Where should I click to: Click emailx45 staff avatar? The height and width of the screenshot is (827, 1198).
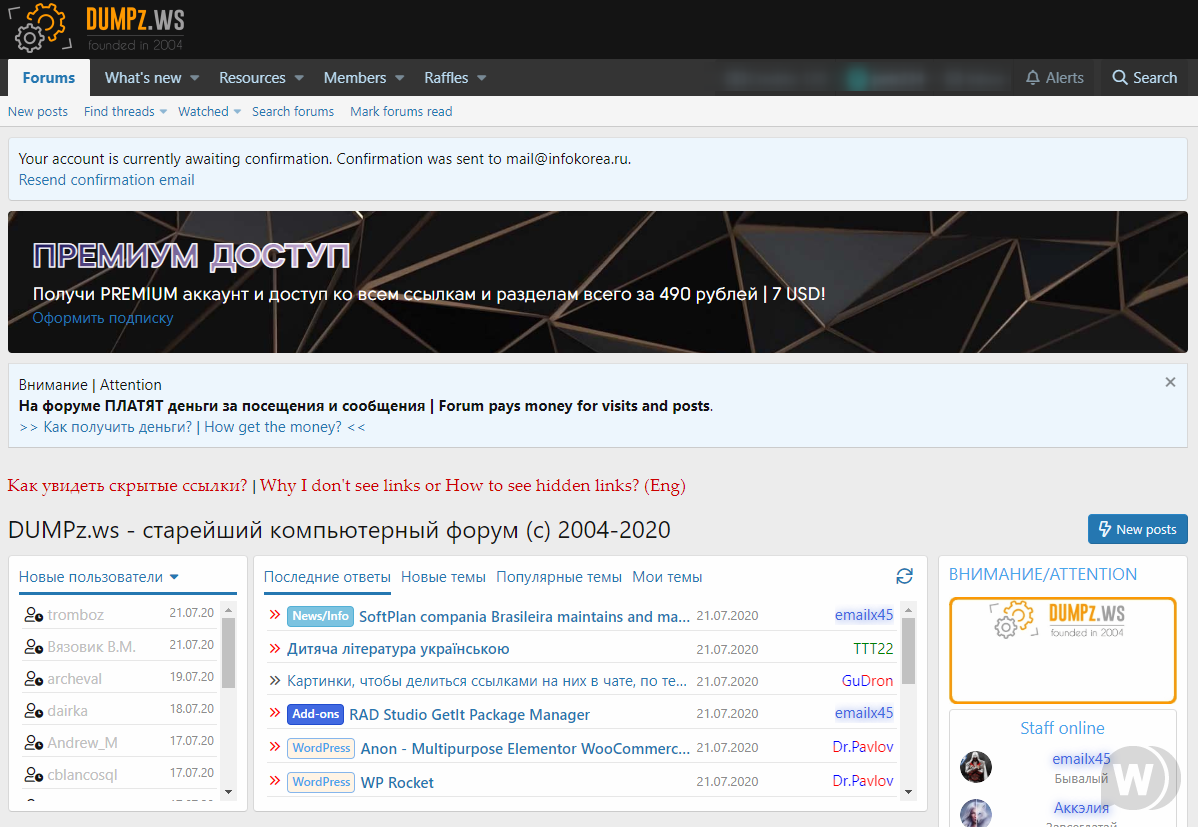[x=976, y=767]
